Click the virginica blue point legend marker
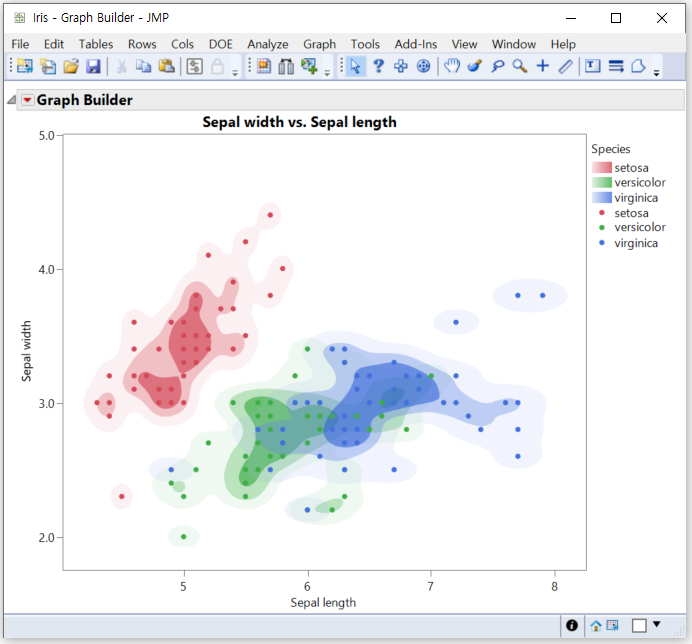This screenshot has width=692, height=644. click(x=602, y=243)
